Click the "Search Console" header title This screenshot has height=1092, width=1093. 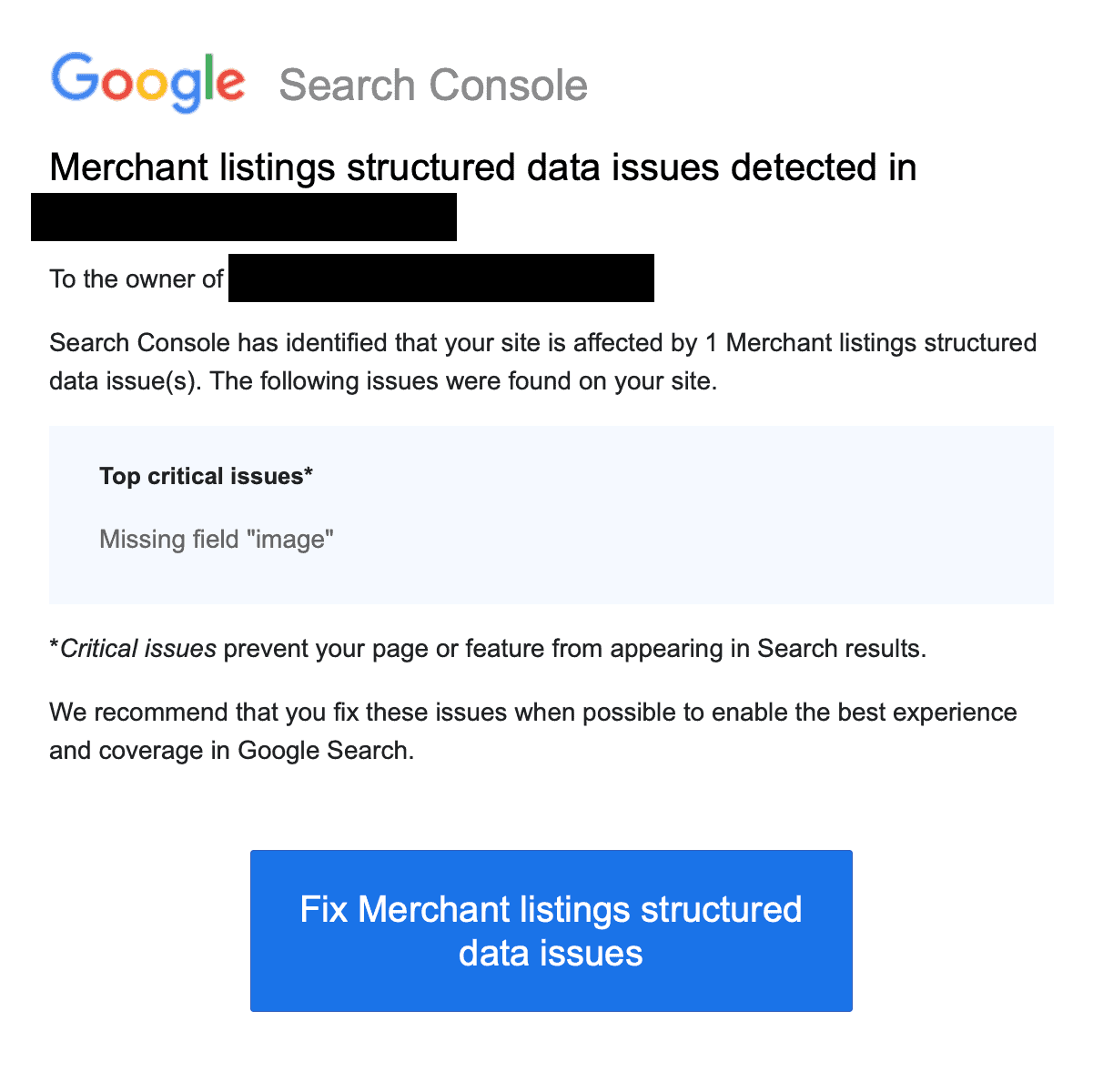pyautogui.click(x=433, y=86)
